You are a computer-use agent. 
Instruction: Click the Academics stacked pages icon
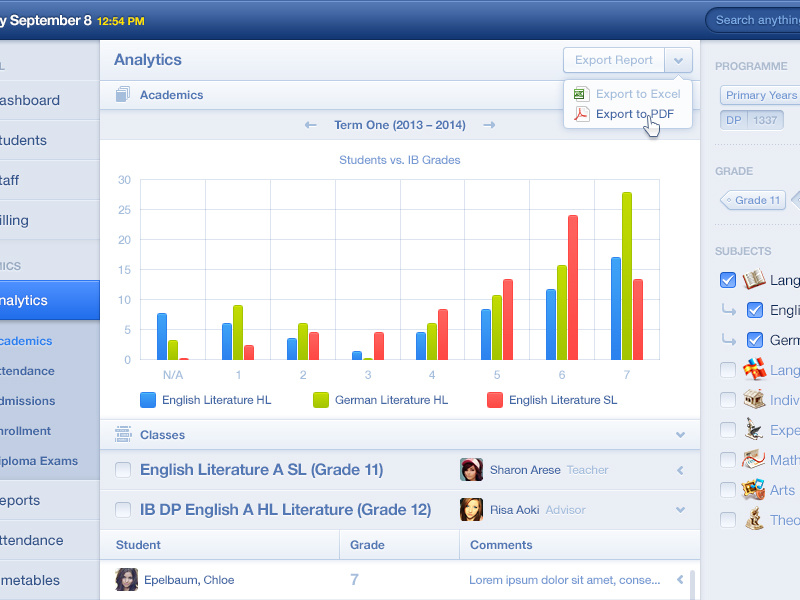[122, 94]
